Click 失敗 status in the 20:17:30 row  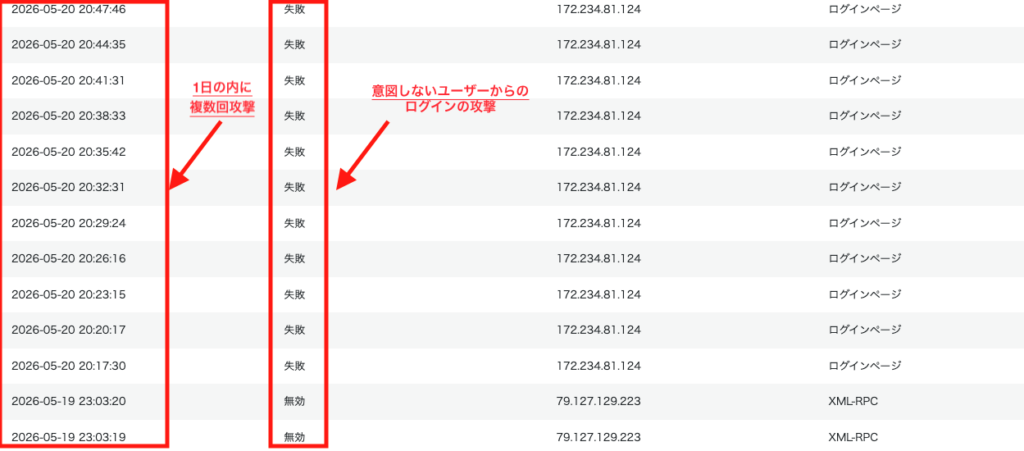295,365
